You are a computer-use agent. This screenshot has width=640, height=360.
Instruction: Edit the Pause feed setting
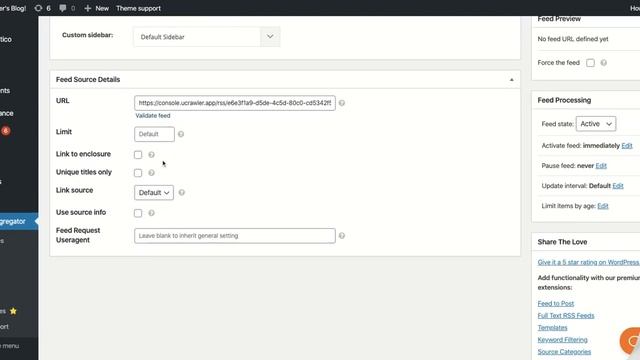click(601, 165)
